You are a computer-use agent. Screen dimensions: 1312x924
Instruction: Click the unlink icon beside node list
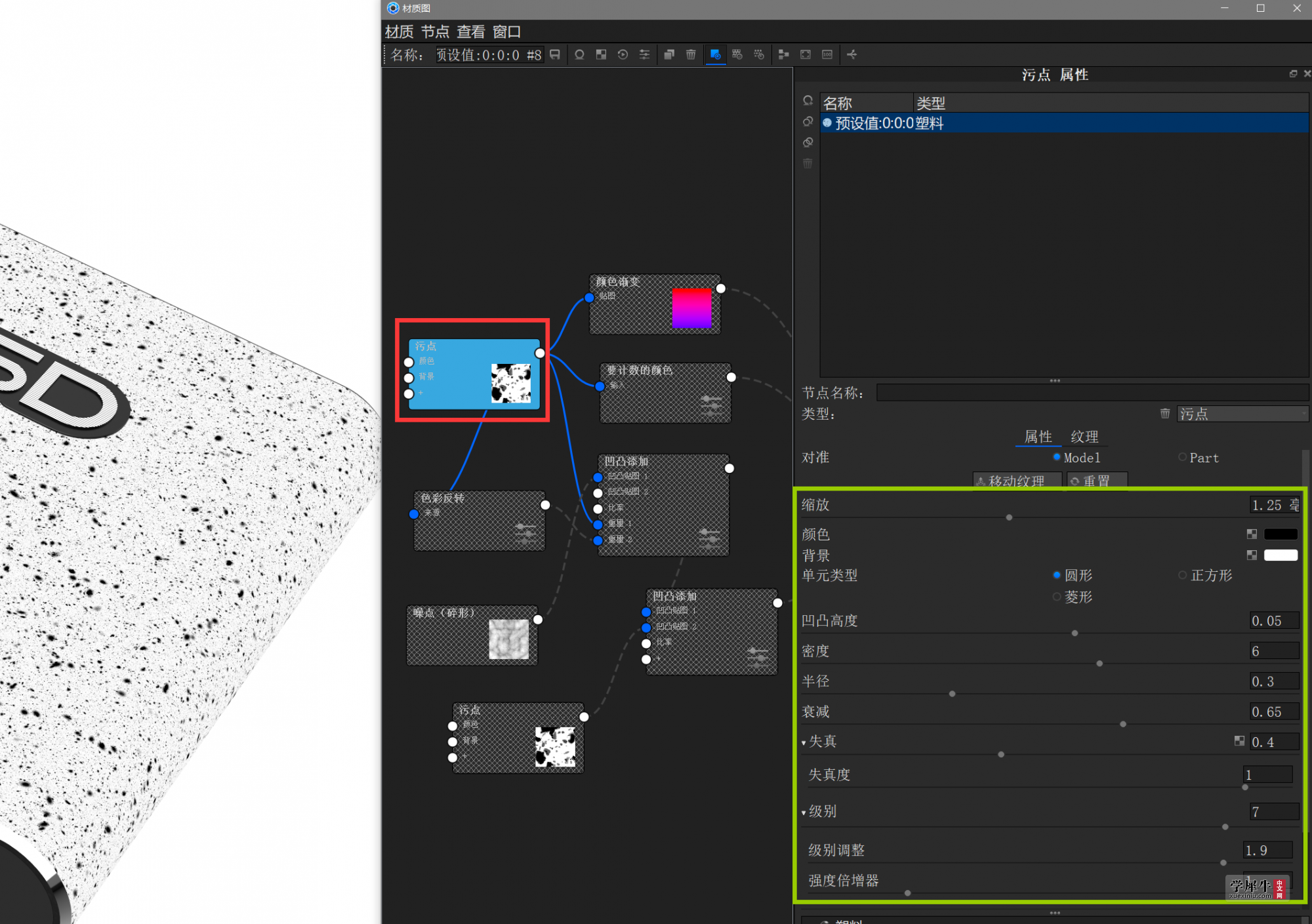(808, 142)
